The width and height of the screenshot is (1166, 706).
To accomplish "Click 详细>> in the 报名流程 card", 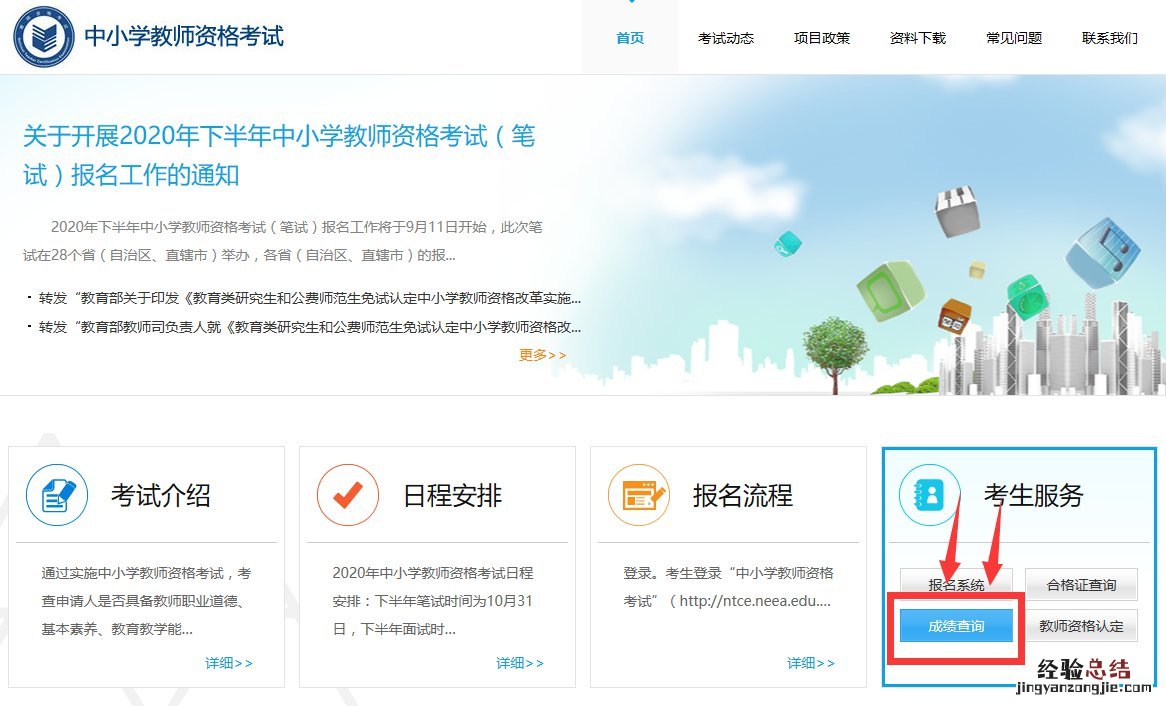I will click(811, 663).
